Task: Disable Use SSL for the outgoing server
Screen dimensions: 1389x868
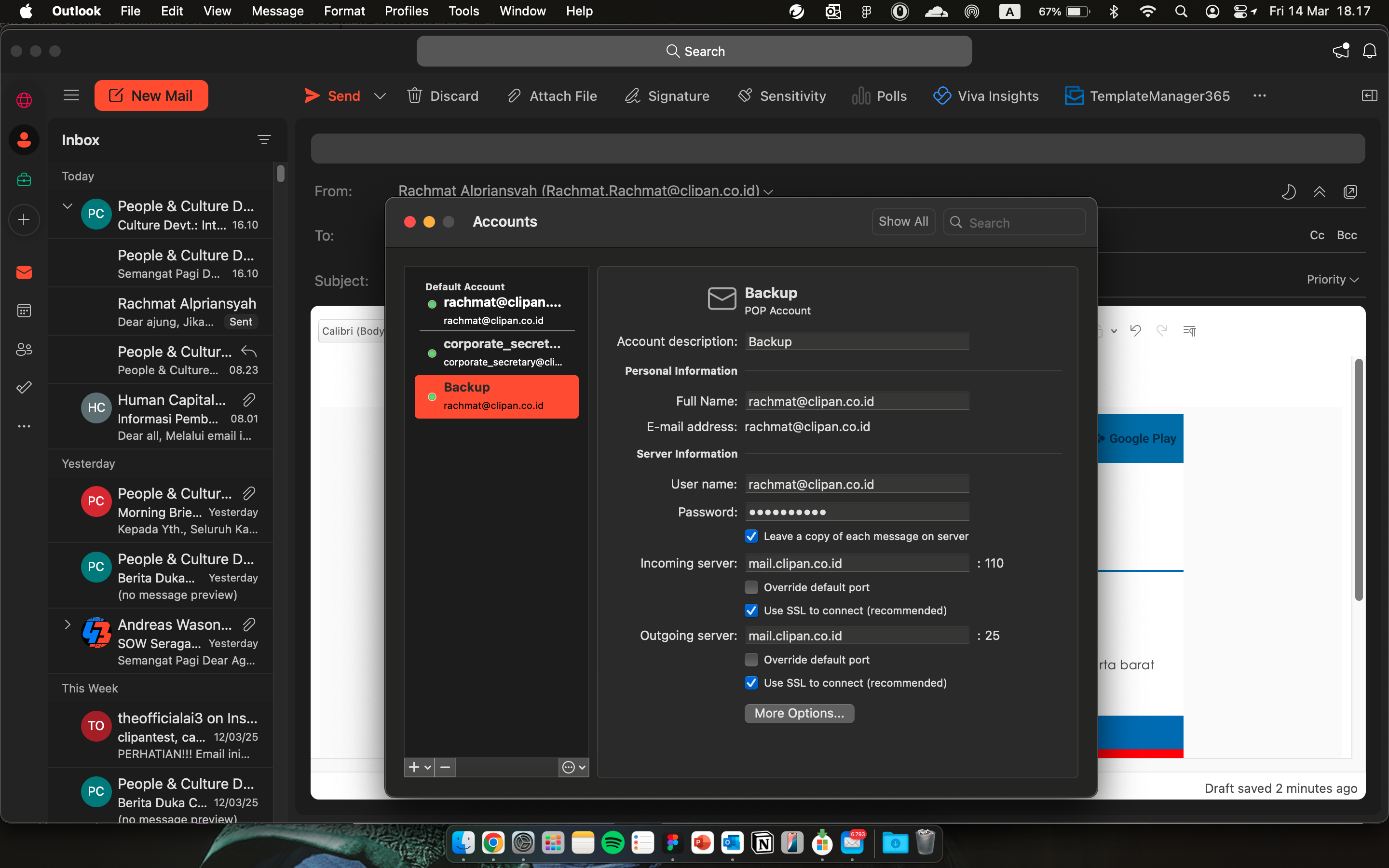Action: (751, 682)
